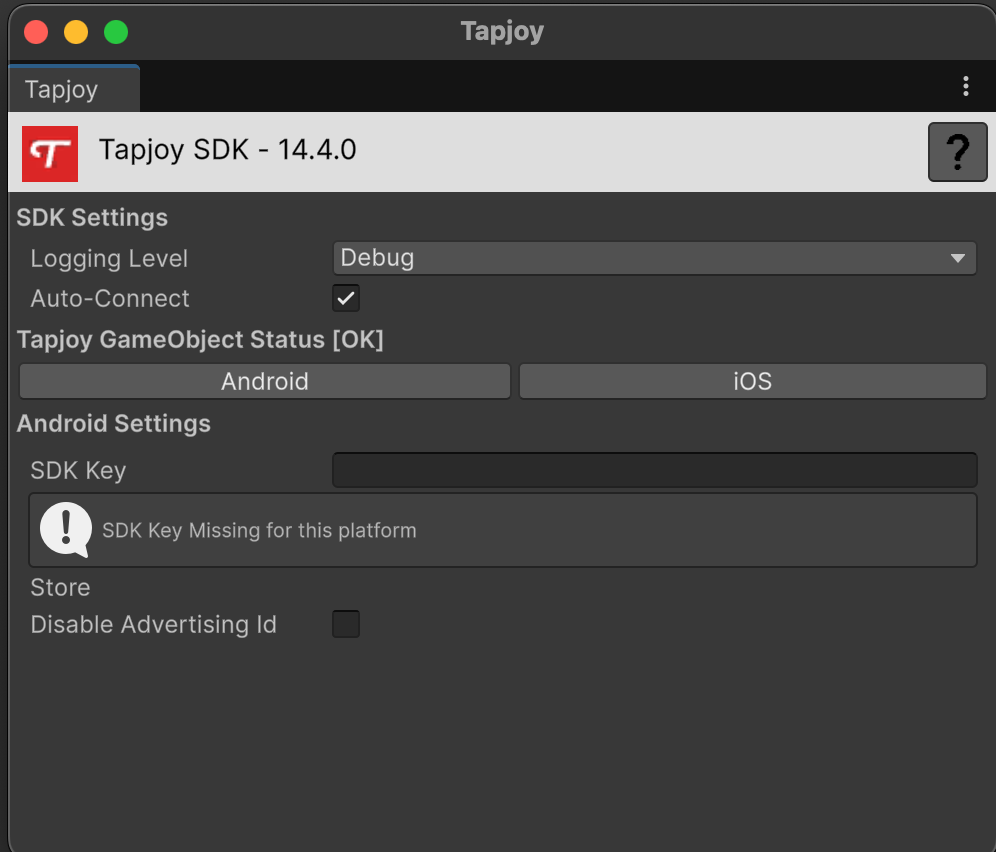This screenshot has height=852, width=996.
Task: Click the yellow minimize window button
Action: (x=76, y=32)
